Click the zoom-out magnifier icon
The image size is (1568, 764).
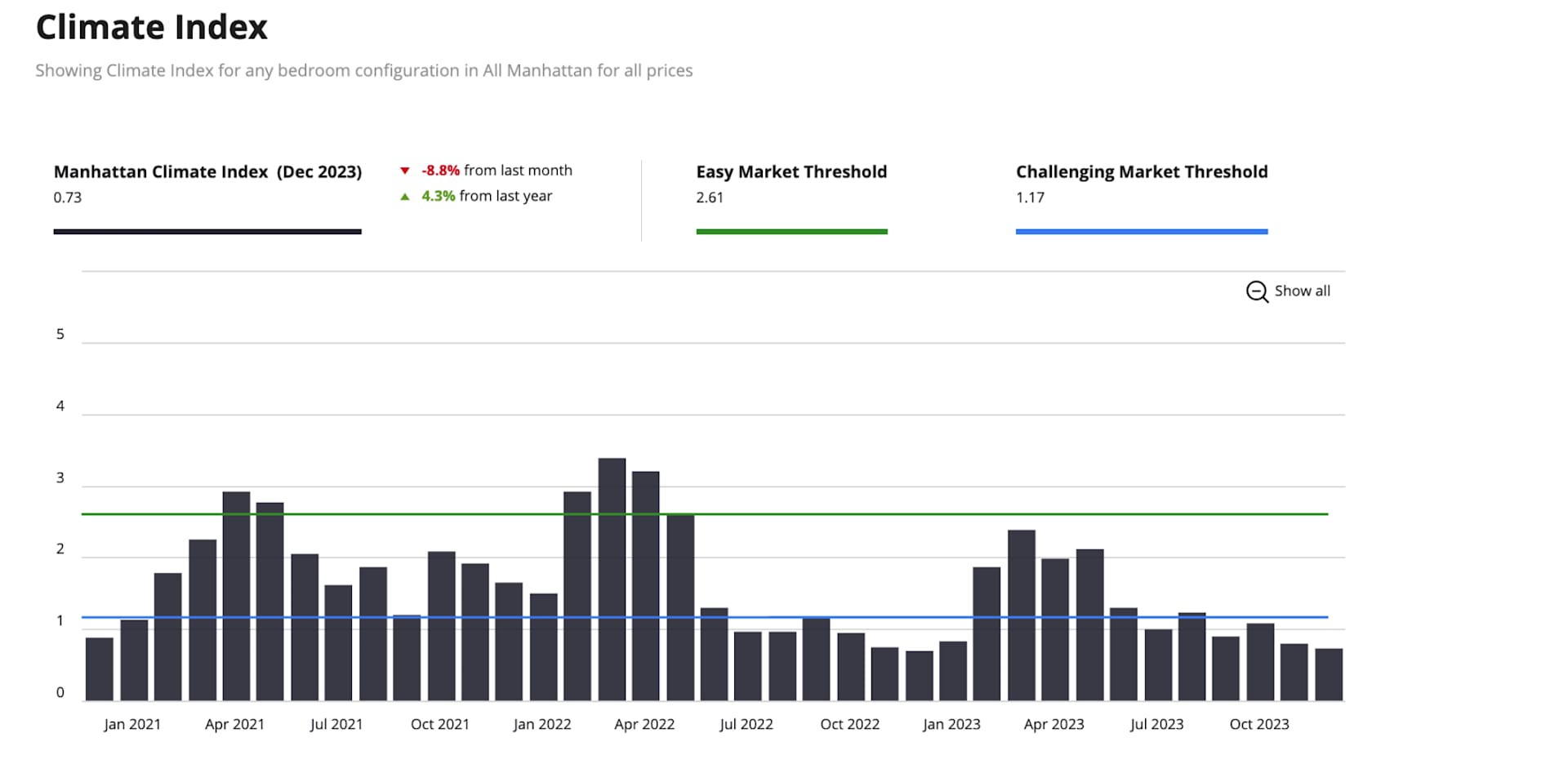[1256, 291]
